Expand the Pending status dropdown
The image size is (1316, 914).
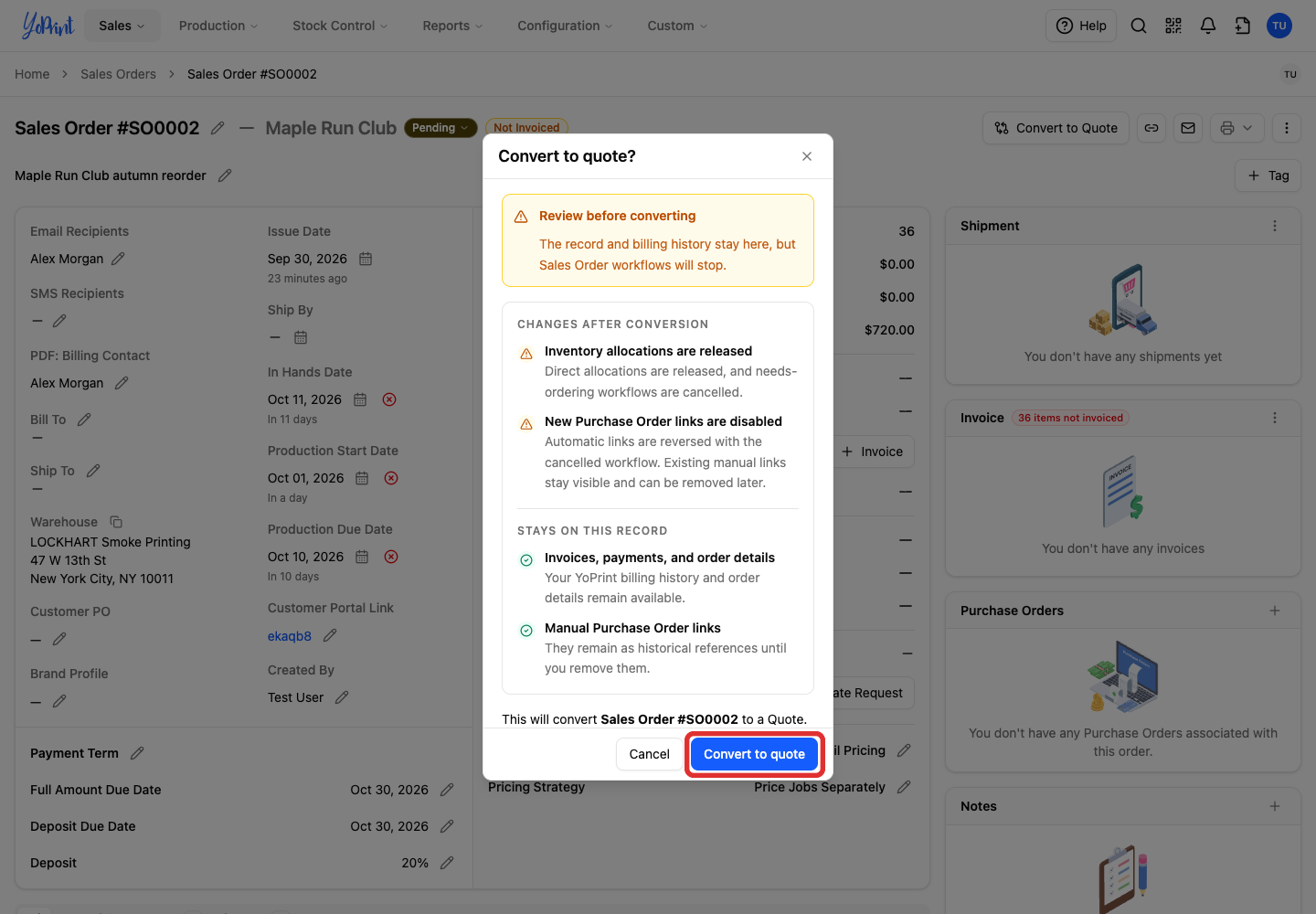point(440,128)
